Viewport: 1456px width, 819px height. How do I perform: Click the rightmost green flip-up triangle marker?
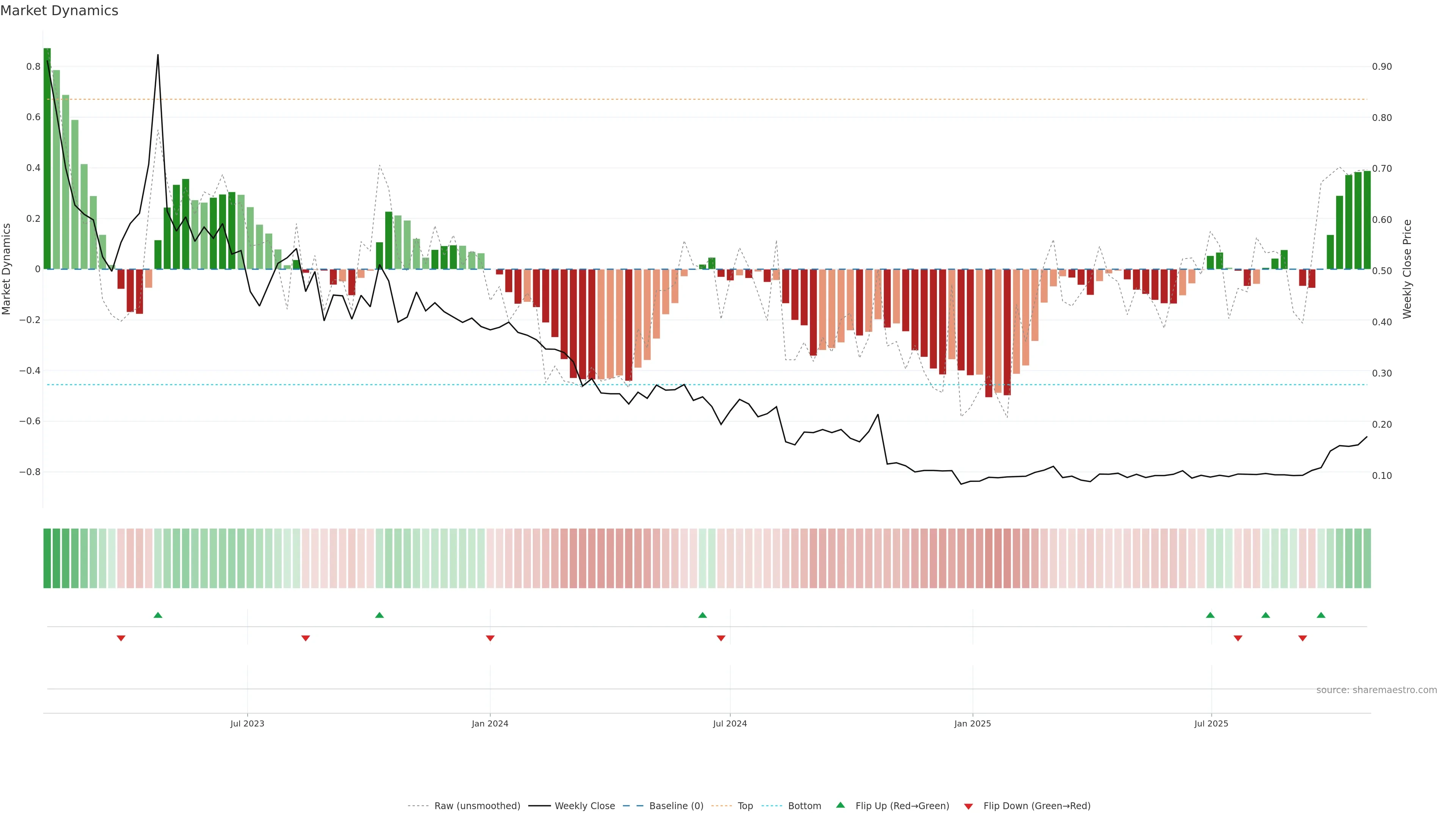pos(1321,615)
